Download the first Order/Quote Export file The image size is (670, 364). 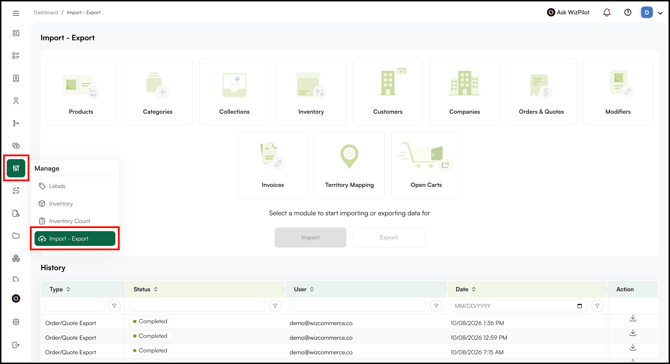[x=633, y=319]
